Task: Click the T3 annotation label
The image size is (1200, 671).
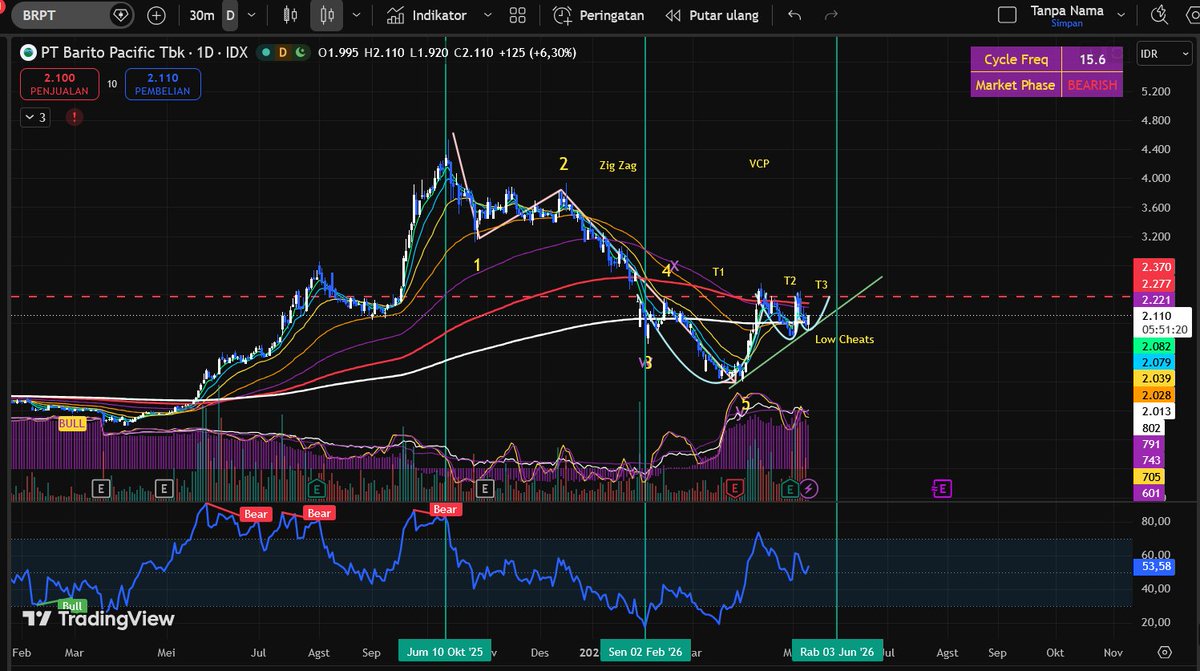Action: coord(821,285)
